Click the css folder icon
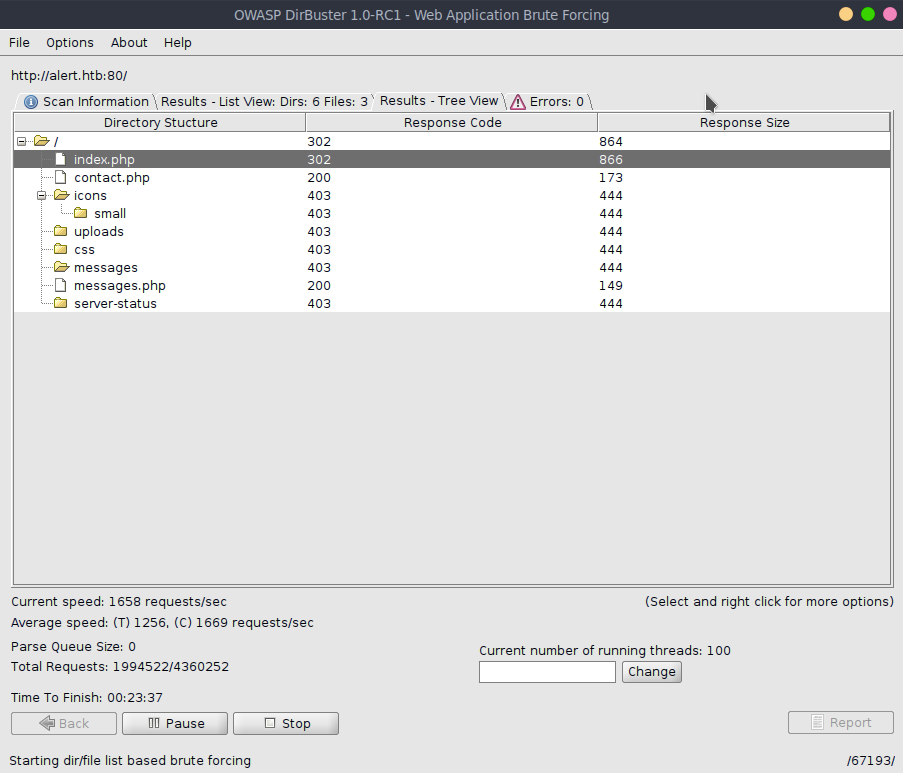 (60, 249)
